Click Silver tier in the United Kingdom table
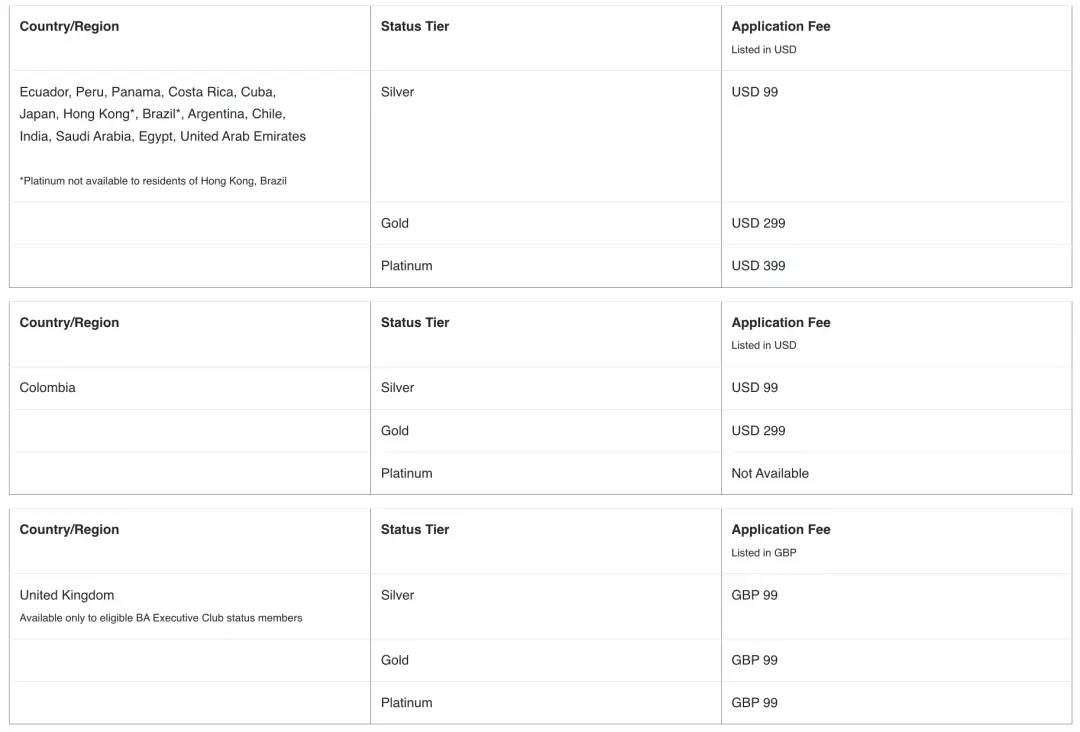 (x=397, y=595)
